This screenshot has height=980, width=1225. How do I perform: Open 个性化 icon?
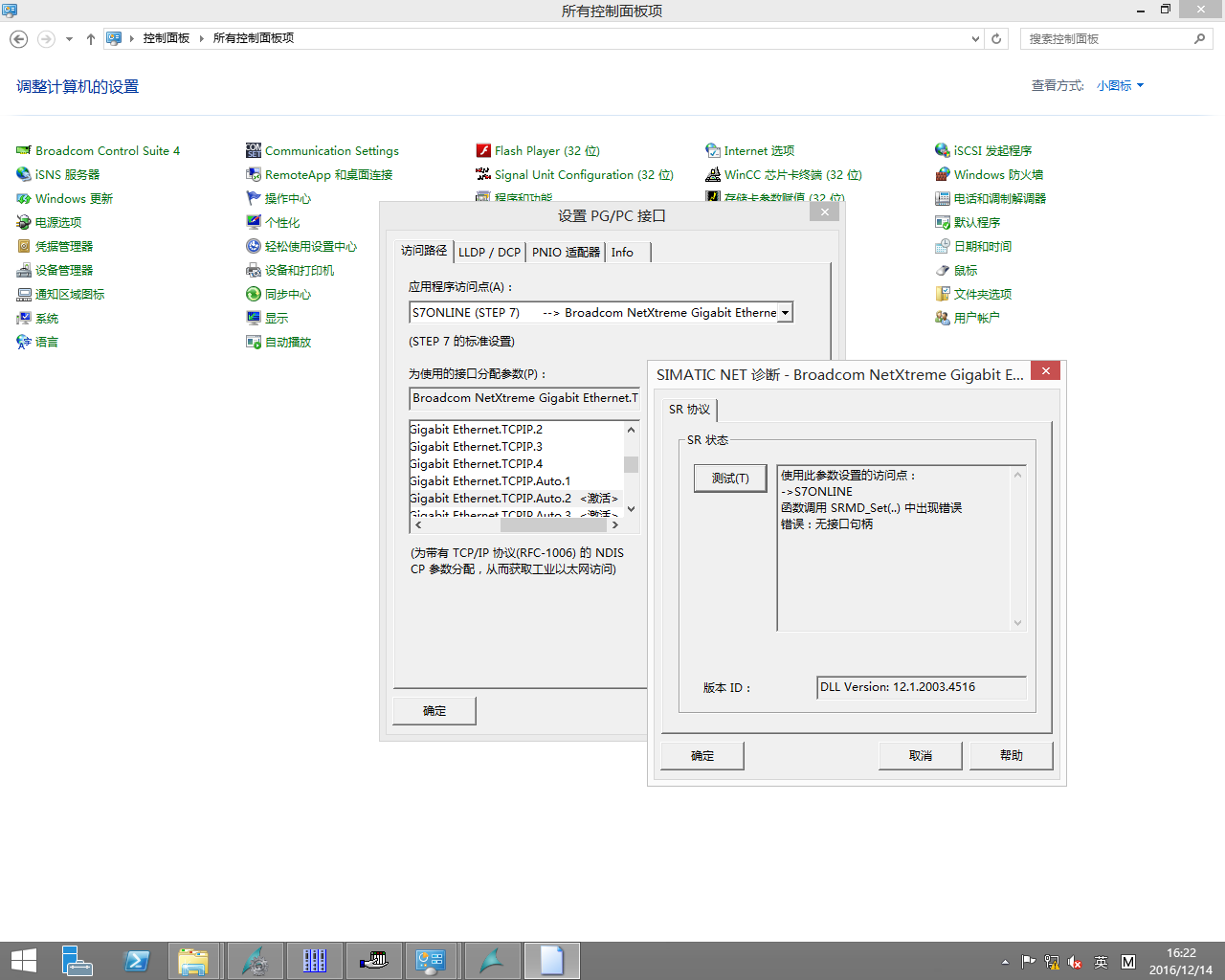click(254, 223)
